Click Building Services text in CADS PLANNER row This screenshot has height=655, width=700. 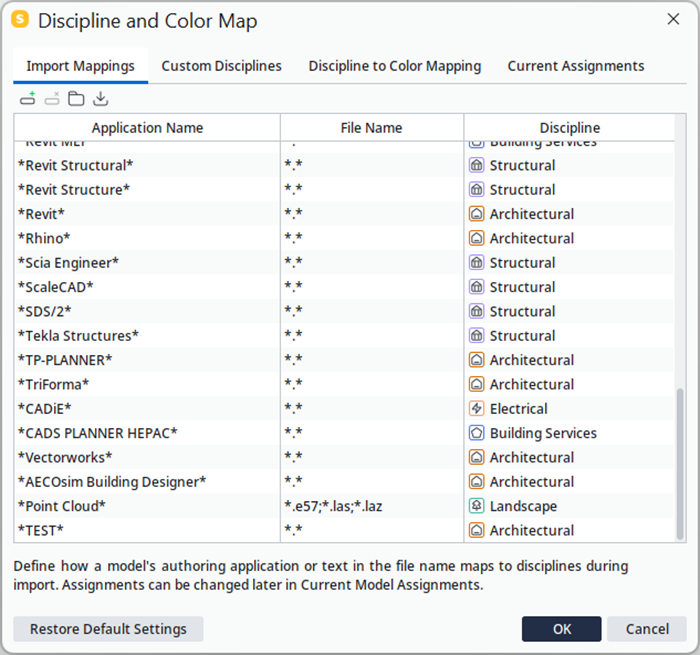click(x=543, y=433)
